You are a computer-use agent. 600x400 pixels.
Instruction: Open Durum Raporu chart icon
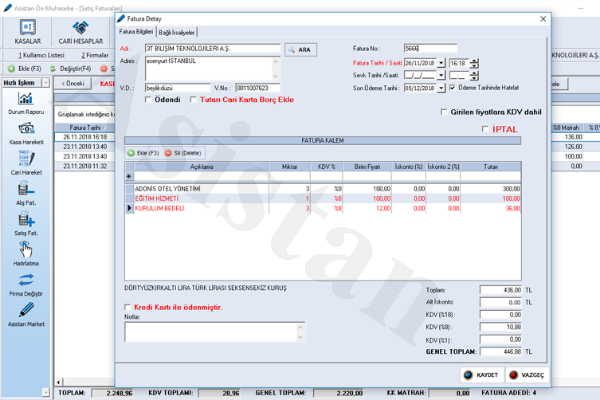(x=26, y=99)
